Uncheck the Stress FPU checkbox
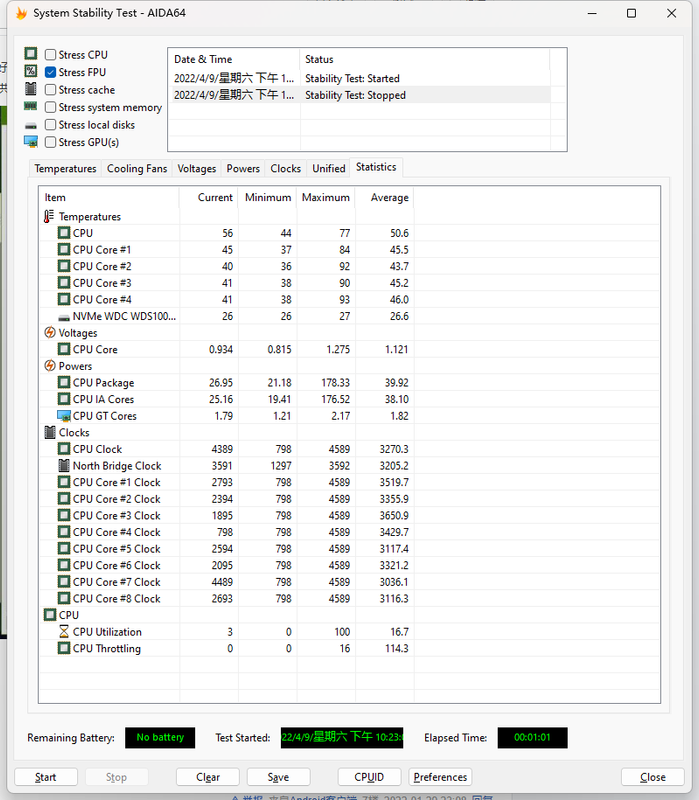 pos(50,72)
